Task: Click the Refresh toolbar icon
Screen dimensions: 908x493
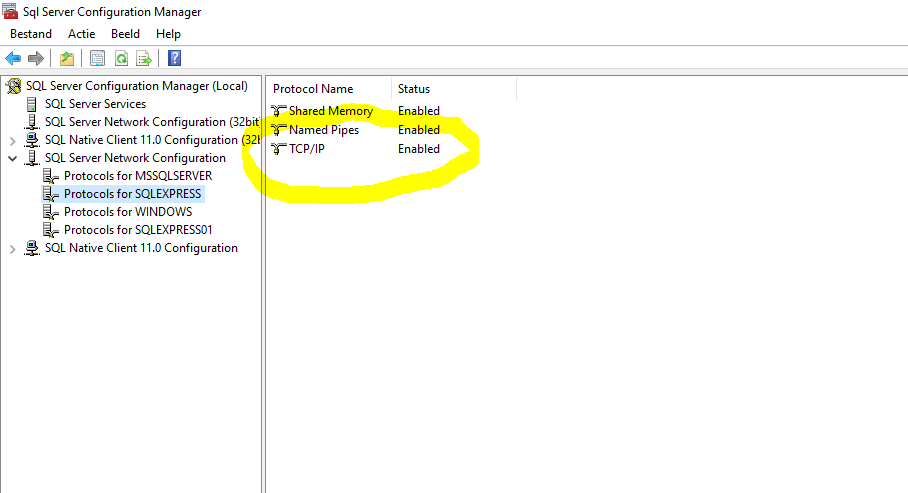Action: point(121,58)
